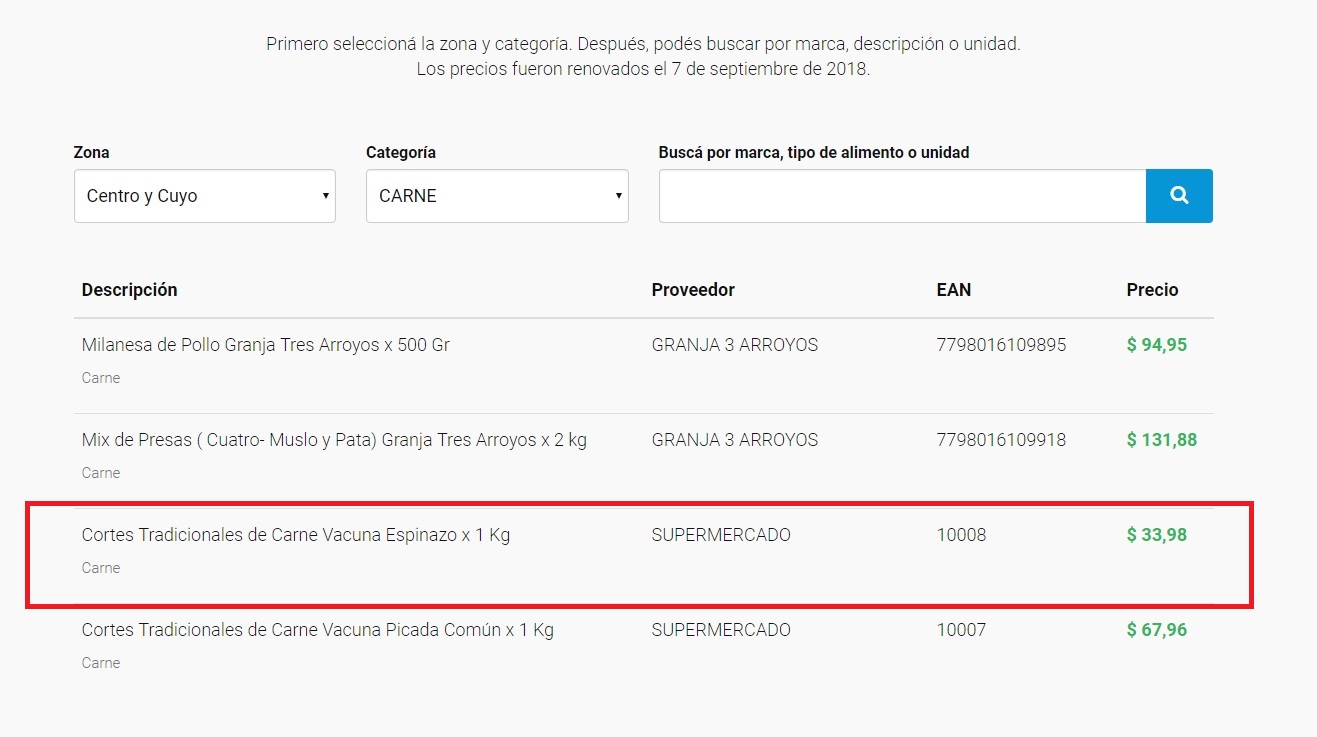The width and height of the screenshot is (1317, 737).
Task: Expand the Categoría dropdown set to CARNE
Action: (x=497, y=196)
